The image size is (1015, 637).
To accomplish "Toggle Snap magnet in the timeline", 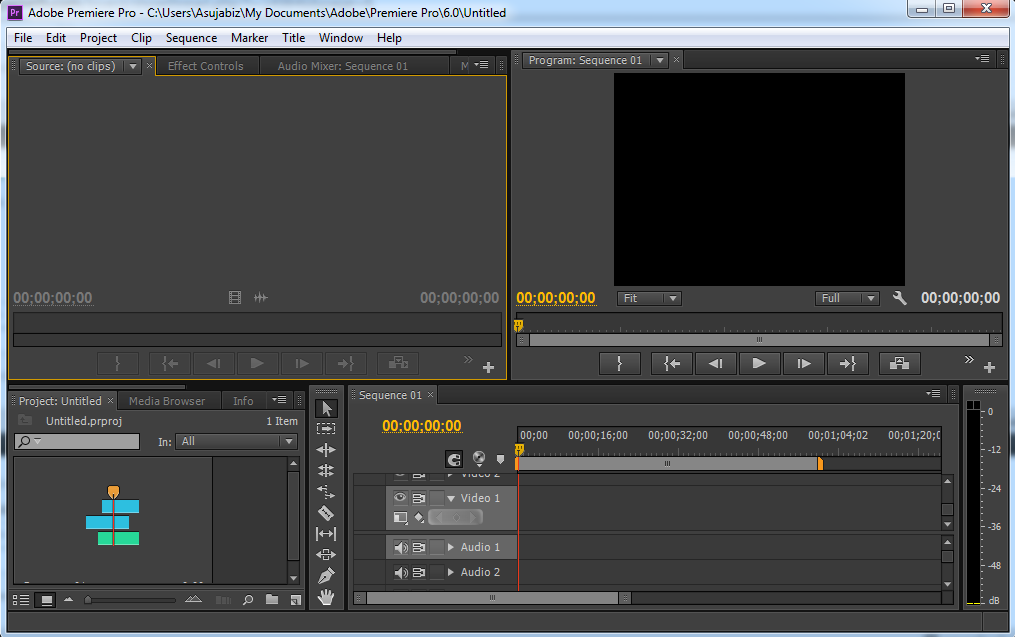I will pos(454,459).
